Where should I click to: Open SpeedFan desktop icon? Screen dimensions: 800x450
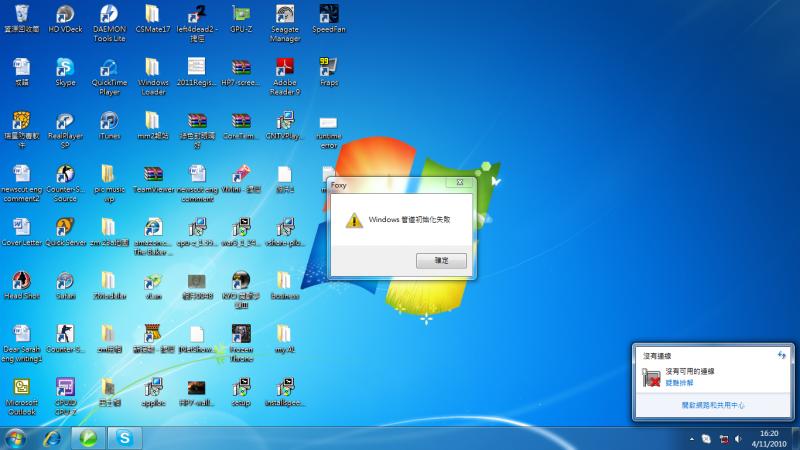pos(329,19)
